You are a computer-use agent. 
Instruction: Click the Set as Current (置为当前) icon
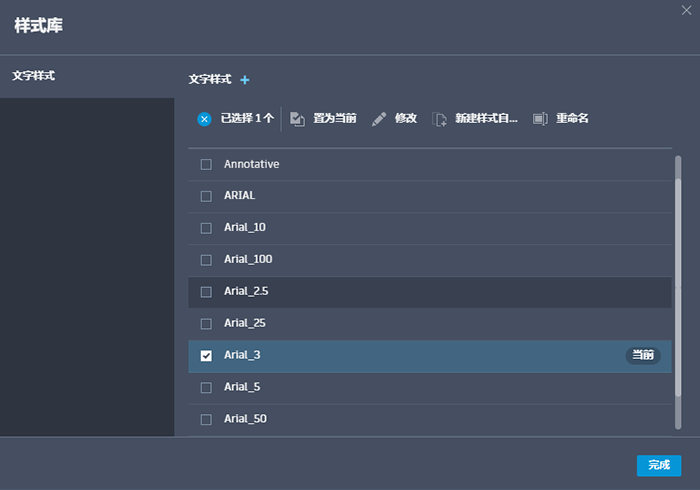click(297, 119)
